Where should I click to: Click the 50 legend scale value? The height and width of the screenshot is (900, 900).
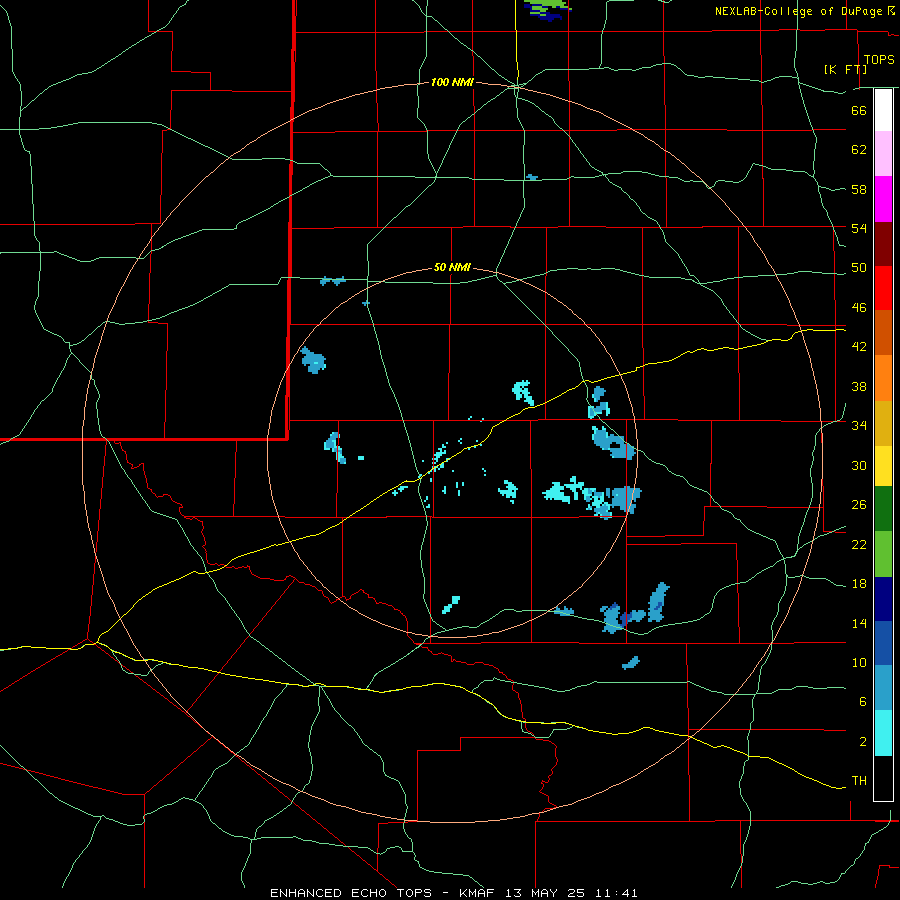pyautogui.click(x=859, y=268)
